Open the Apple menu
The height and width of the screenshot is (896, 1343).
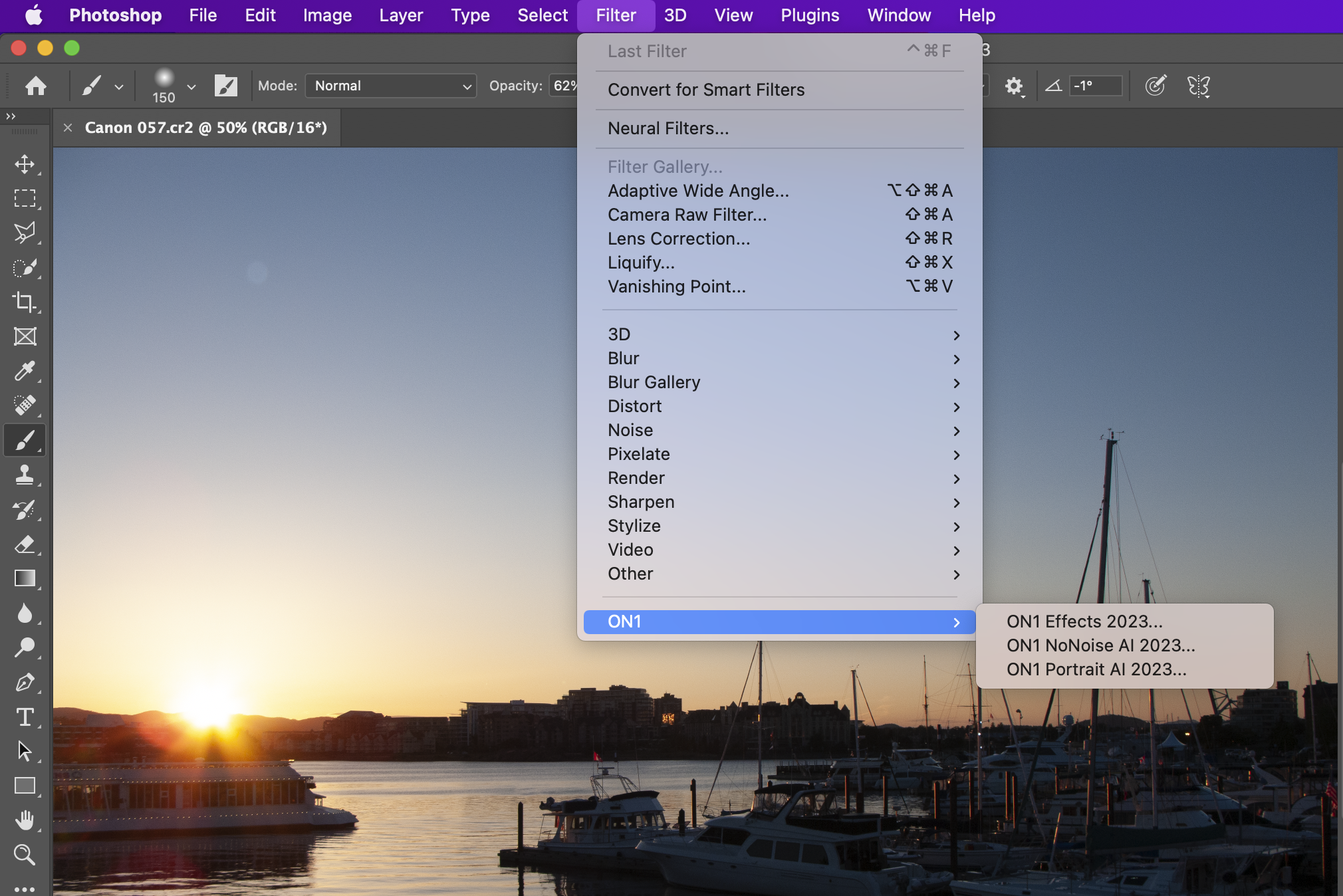pos(34,15)
